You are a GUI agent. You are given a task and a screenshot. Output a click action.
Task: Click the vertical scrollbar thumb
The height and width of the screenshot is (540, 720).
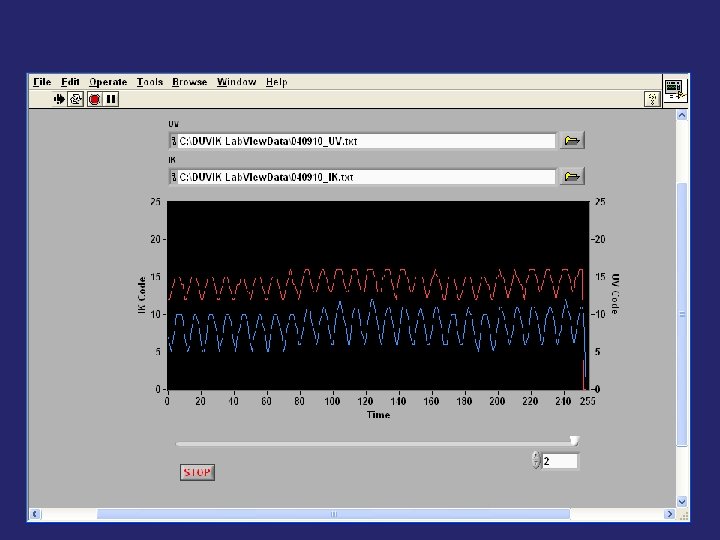pos(682,314)
